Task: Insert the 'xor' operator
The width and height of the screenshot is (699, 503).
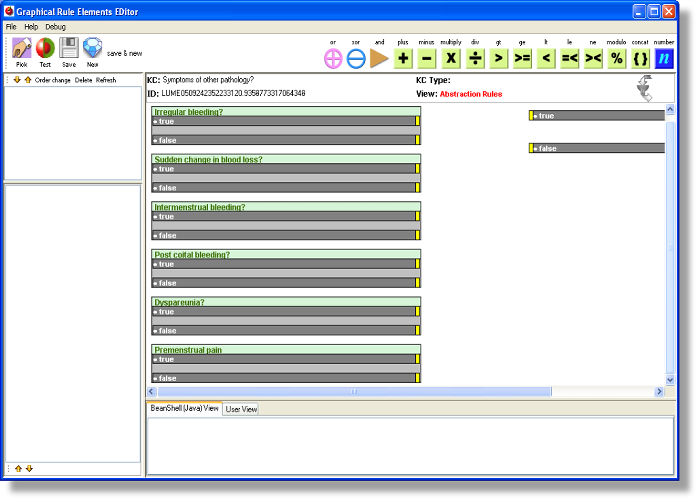Action: point(356,58)
